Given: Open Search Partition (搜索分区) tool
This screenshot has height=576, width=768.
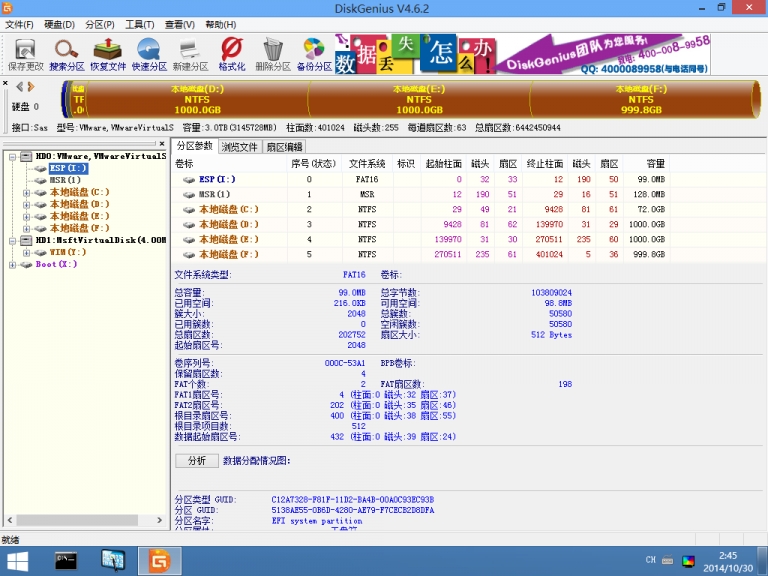Looking at the screenshot, I should pos(67,55).
